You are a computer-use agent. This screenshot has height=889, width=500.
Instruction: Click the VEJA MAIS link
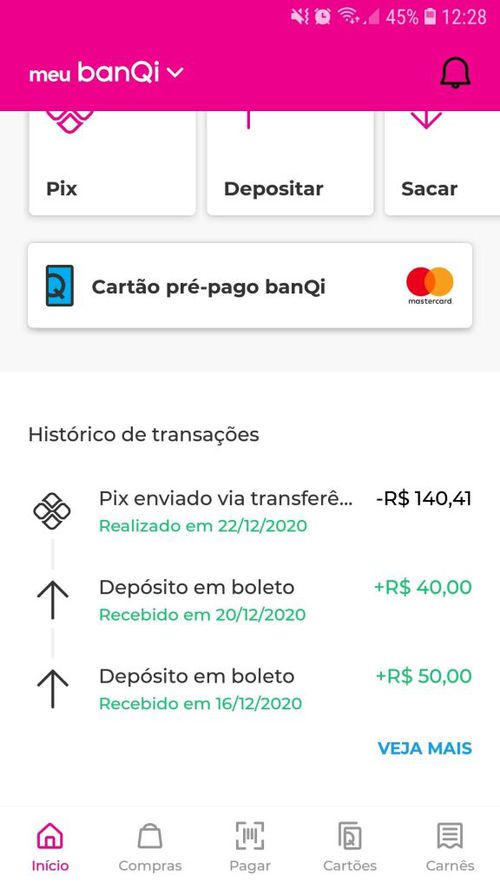[425, 748]
